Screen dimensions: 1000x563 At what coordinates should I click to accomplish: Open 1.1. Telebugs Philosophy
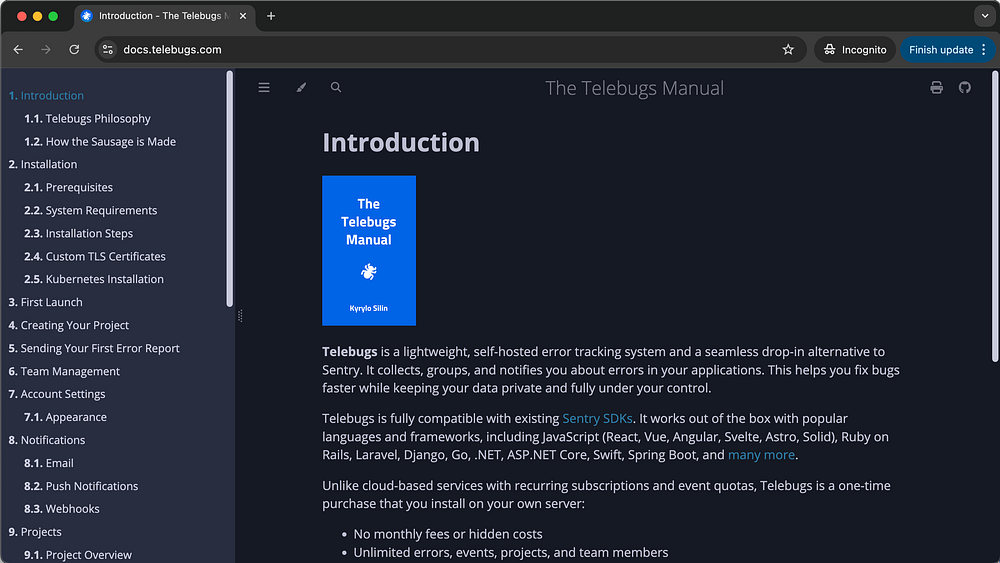tap(87, 119)
